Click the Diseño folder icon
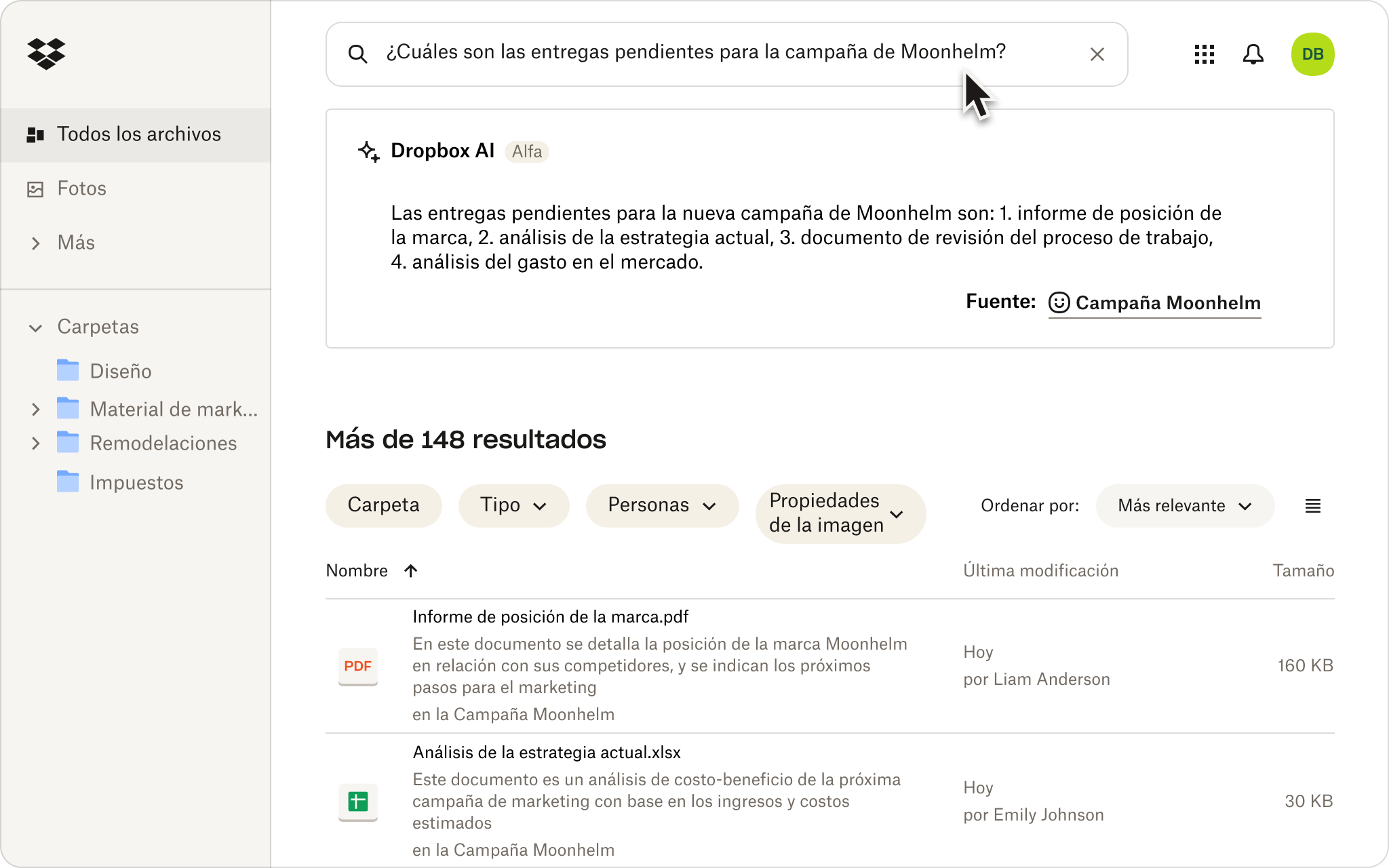 pyautogui.click(x=68, y=370)
